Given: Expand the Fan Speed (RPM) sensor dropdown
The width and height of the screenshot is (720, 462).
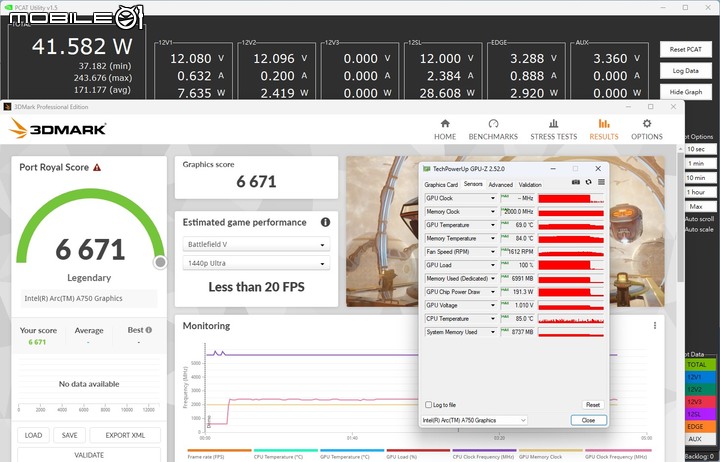Looking at the screenshot, I should 493,252.
